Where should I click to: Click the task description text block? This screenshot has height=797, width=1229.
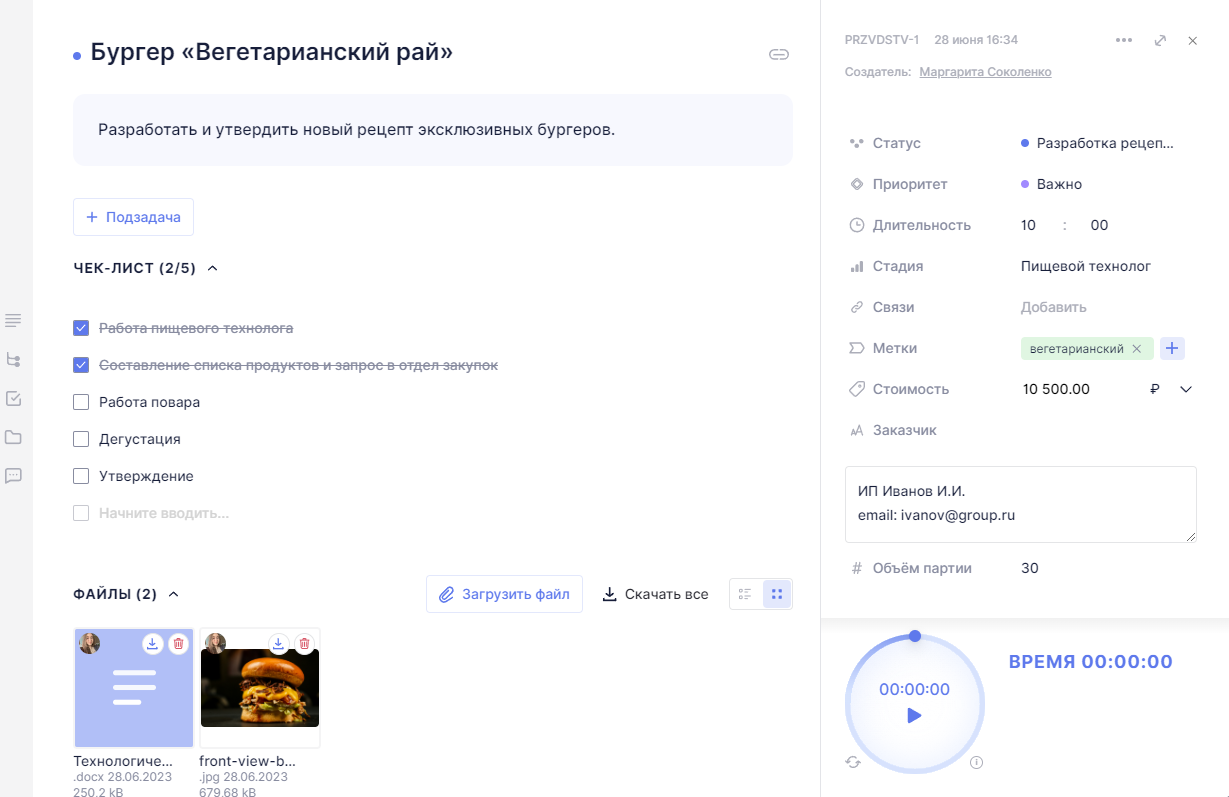click(433, 130)
